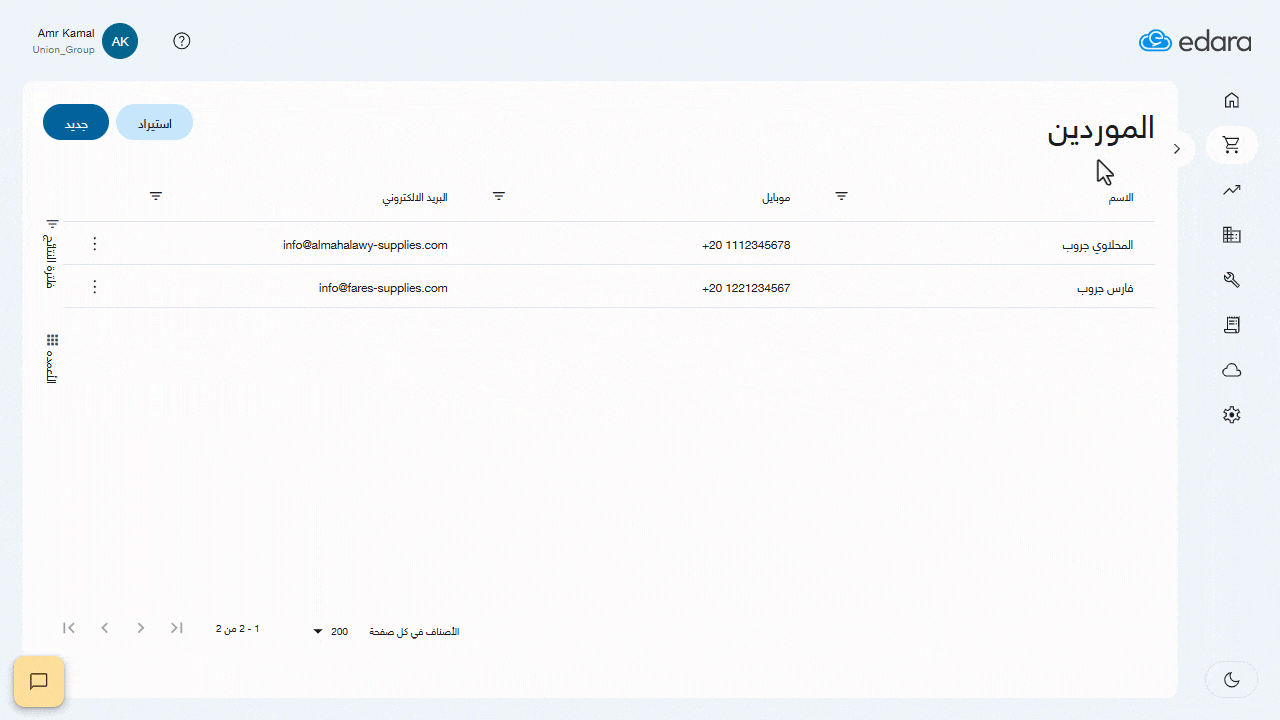Open the wrench tools icon in sidebar
Image resolution: width=1280 pixels, height=720 pixels.
coord(1232,280)
